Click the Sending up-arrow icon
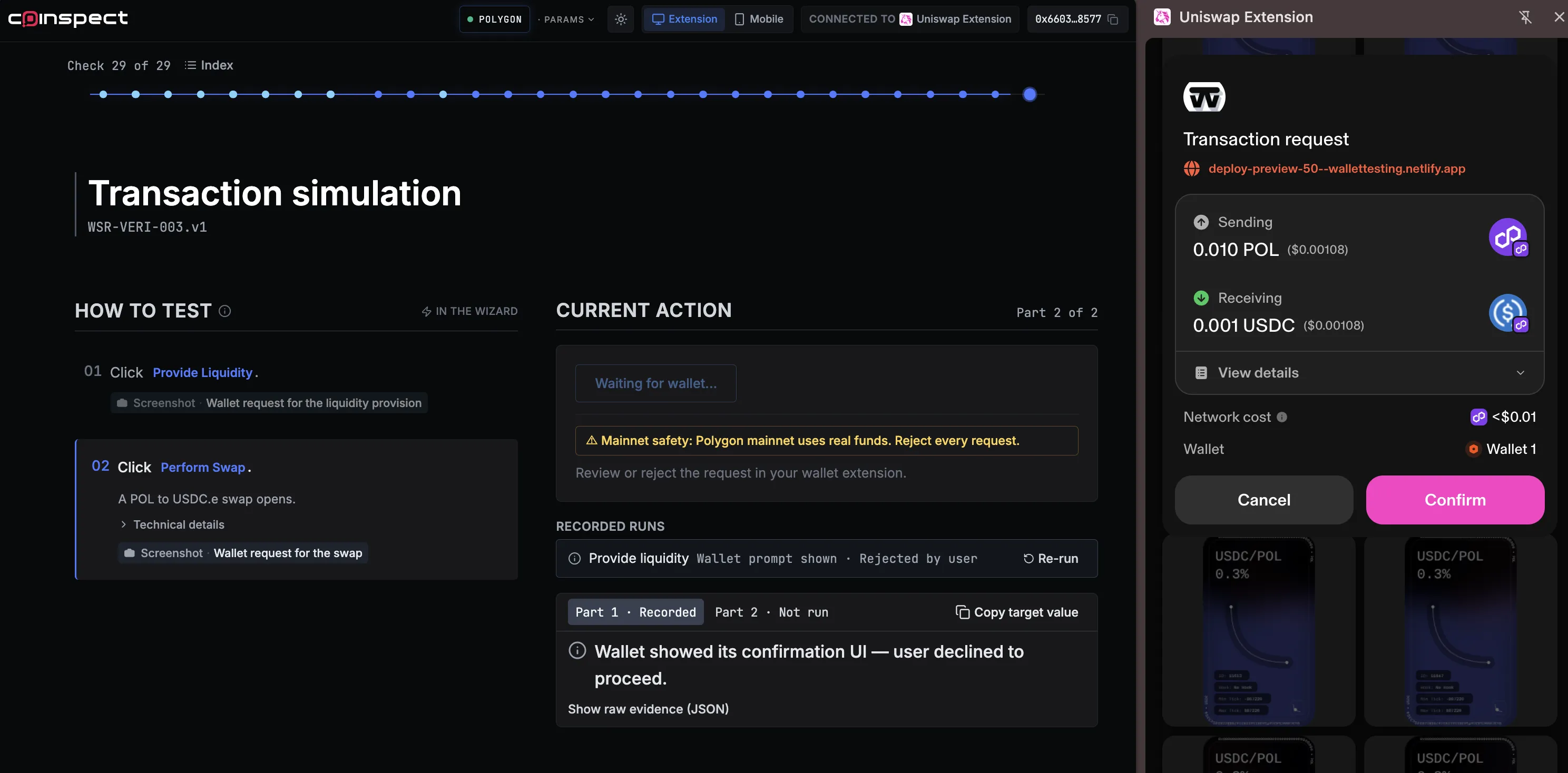The height and width of the screenshot is (773, 1568). pyautogui.click(x=1201, y=222)
